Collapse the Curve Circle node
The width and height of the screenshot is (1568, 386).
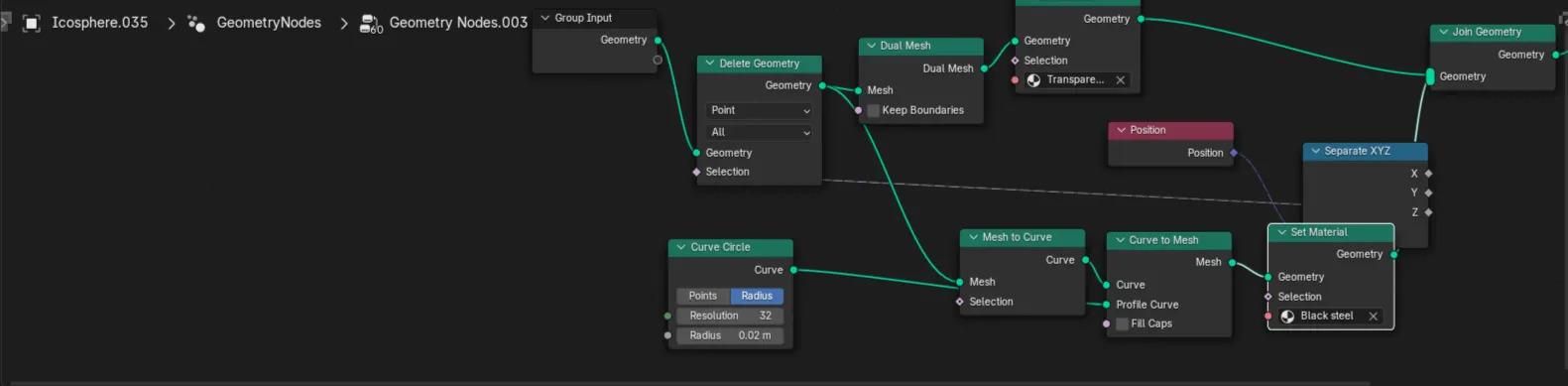point(680,247)
